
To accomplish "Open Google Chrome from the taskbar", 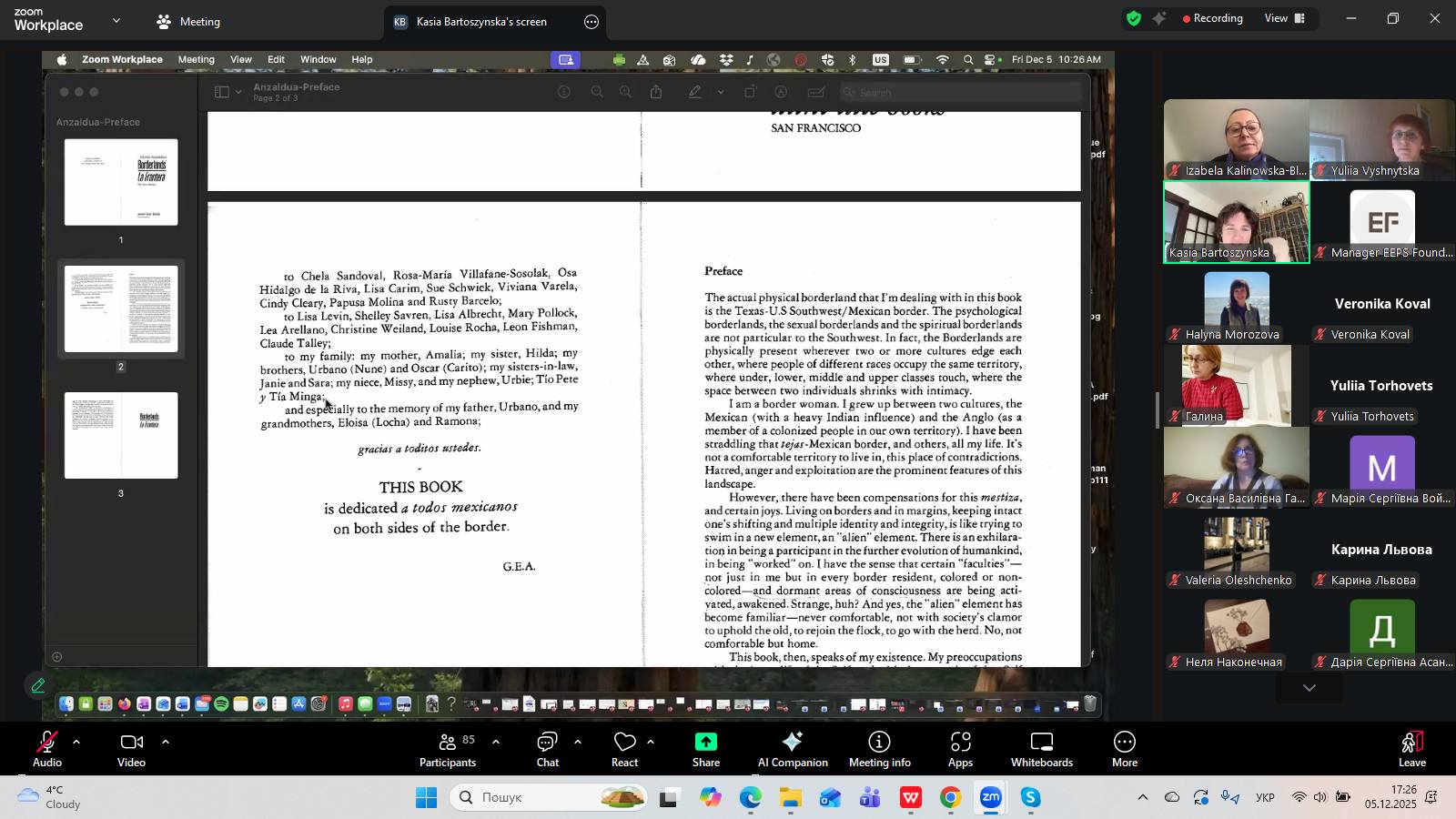I will coord(950,798).
